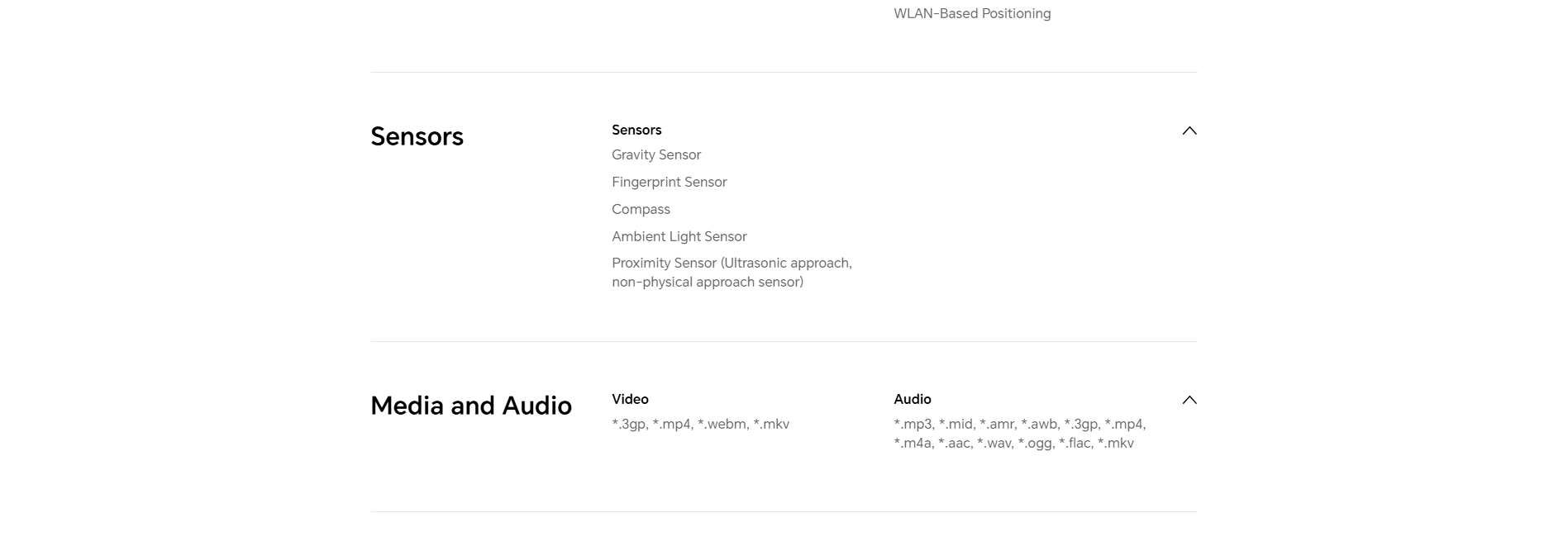Click the non-physical approach sensor line

pos(708,282)
